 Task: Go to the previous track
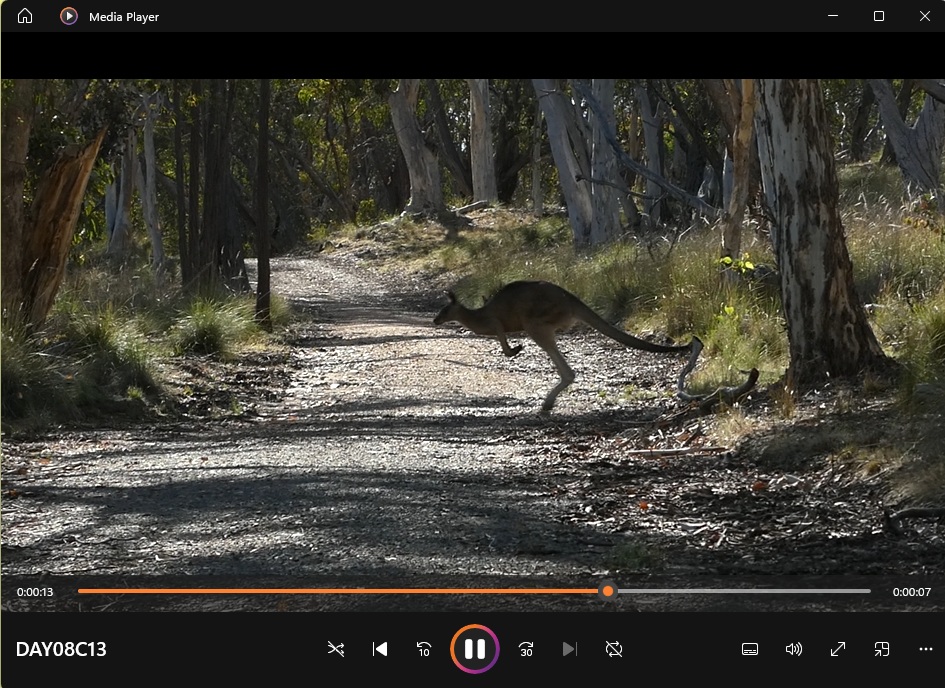[x=380, y=649]
